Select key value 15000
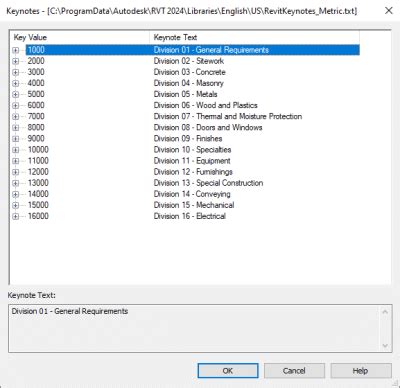Image resolution: width=400 pixels, height=388 pixels. 38,205
